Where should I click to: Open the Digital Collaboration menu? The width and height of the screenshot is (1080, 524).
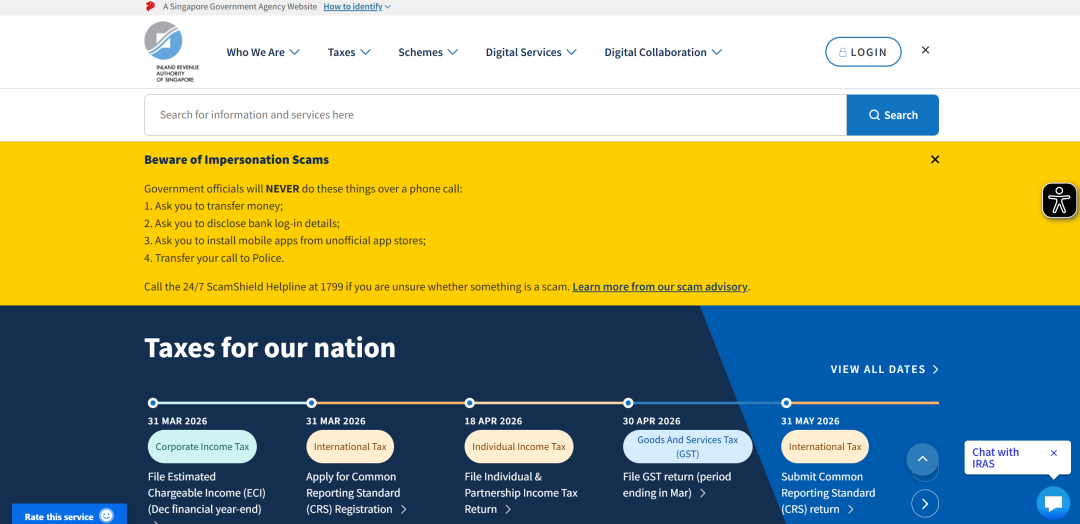(x=662, y=52)
